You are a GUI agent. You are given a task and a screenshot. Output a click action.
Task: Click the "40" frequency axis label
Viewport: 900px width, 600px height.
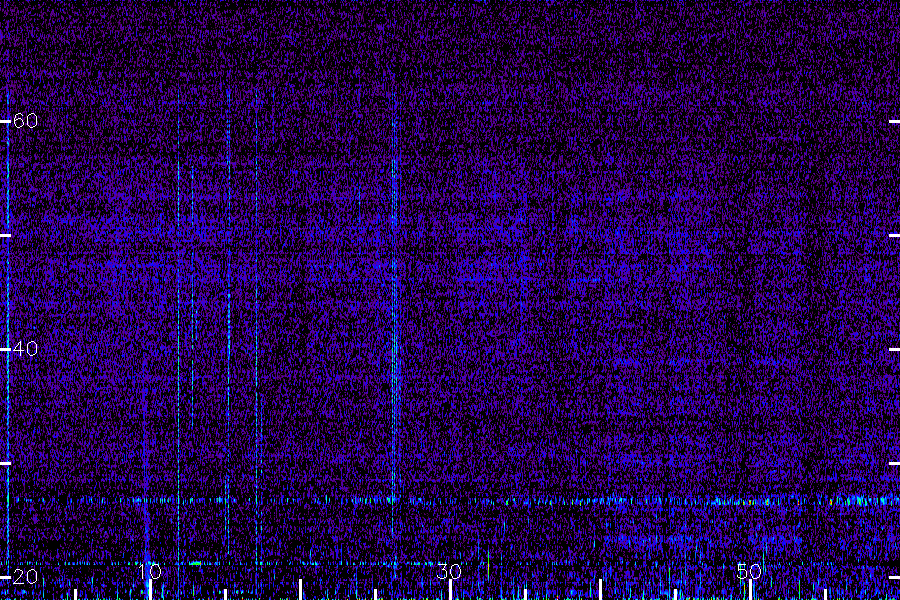tap(25, 349)
